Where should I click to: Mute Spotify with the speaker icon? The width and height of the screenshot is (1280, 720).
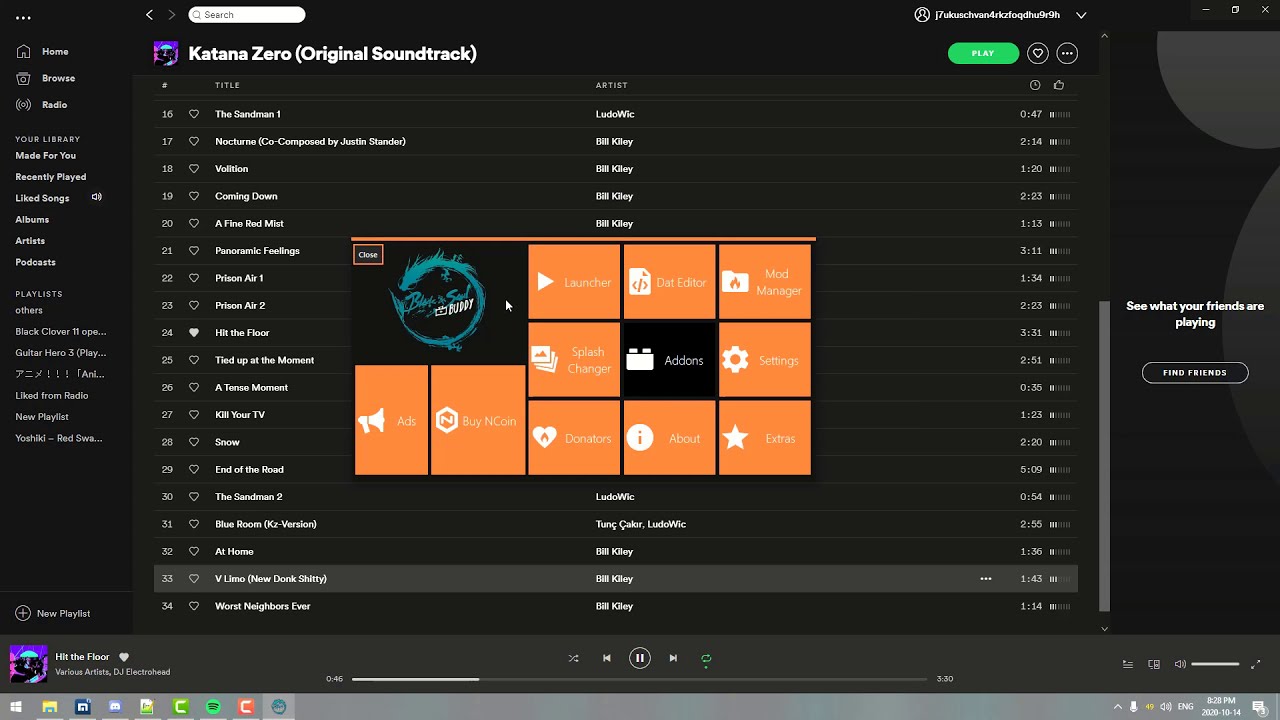click(x=1180, y=664)
